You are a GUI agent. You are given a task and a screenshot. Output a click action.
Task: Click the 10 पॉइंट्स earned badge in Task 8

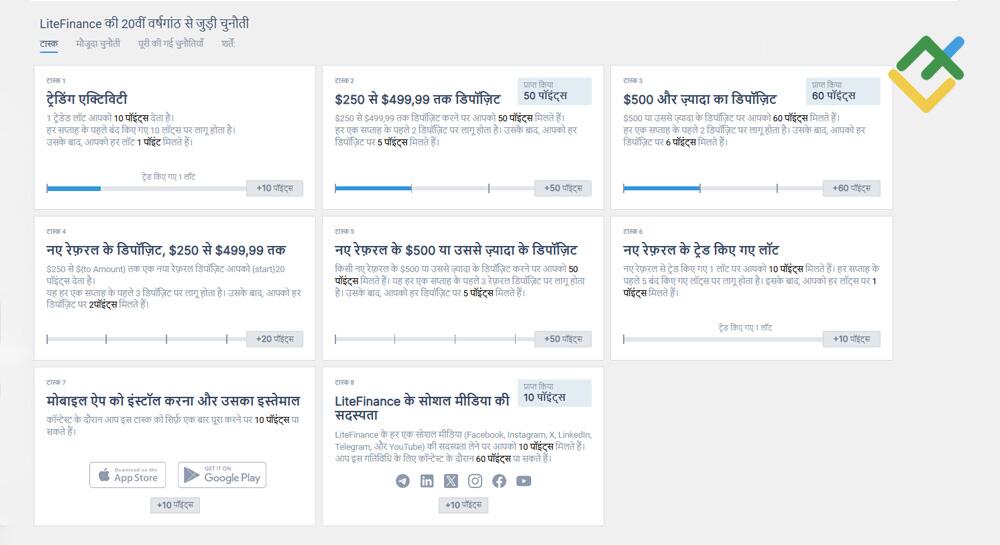click(x=554, y=393)
